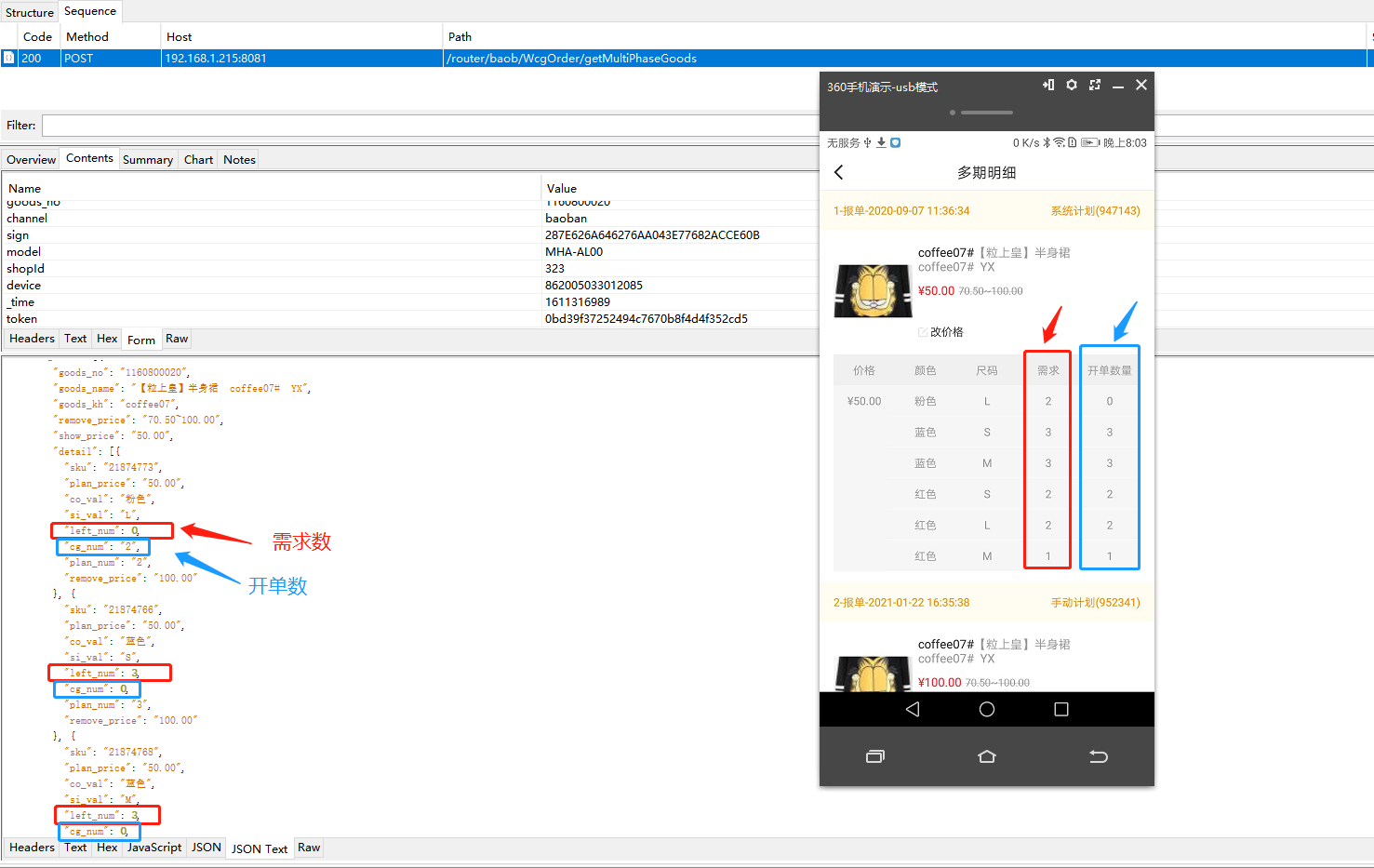Click the Name column header in Contents
The height and width of the screenshot is (868, 1374).
271,188
